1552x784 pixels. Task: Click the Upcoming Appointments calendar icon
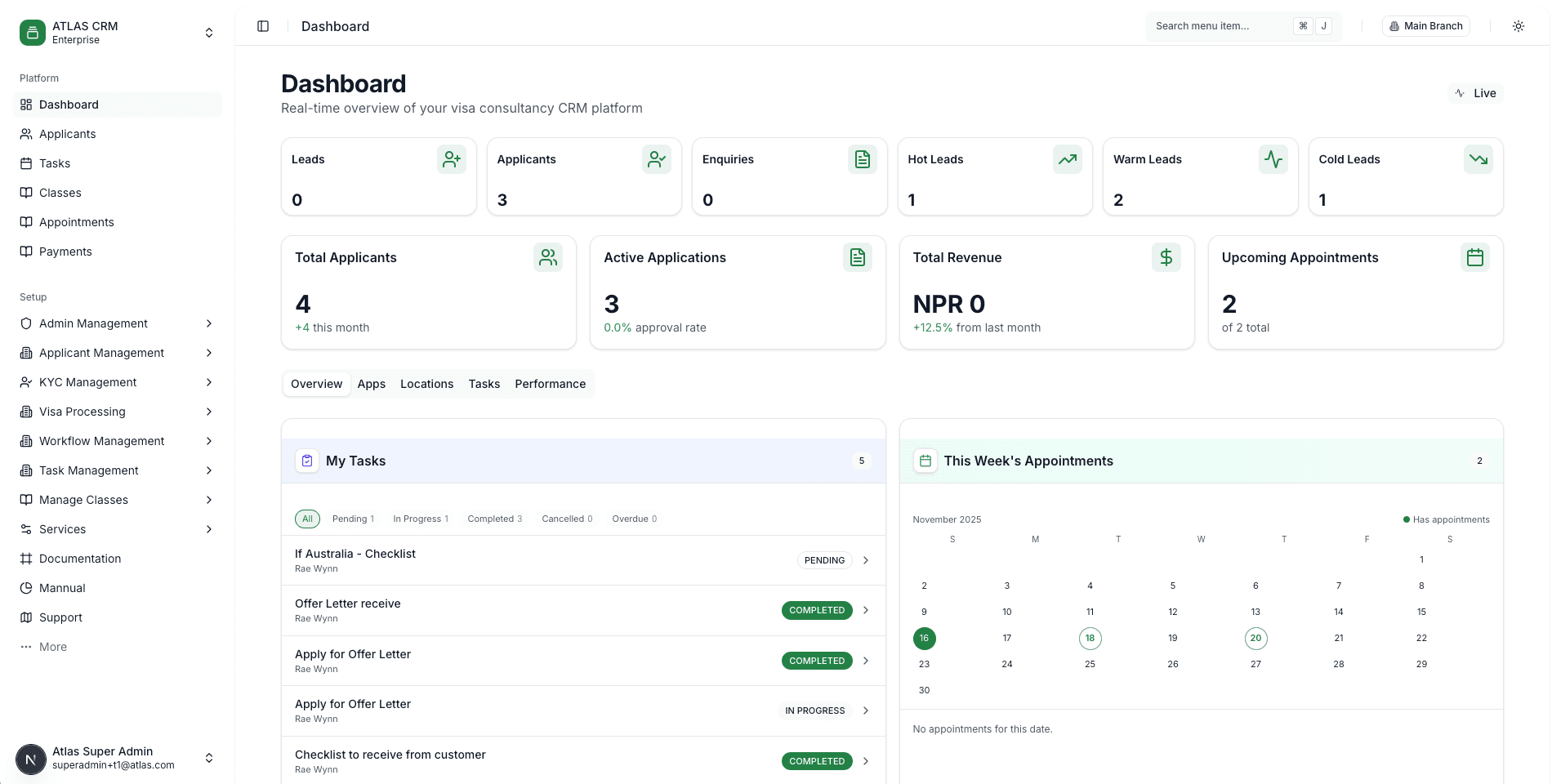[x=1475, y=257]
